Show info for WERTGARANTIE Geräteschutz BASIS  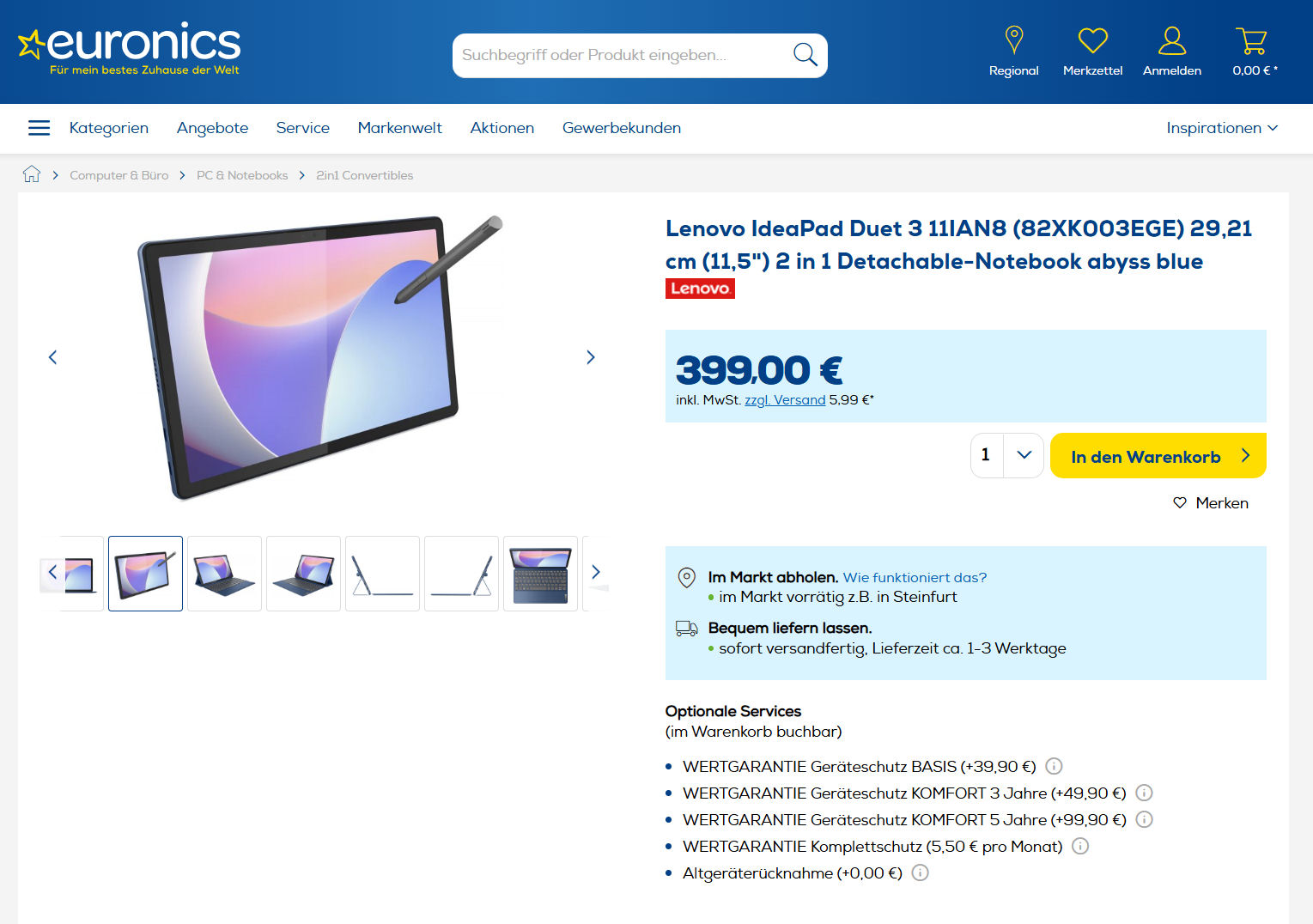pyautogui.click(x=1055, y=766)
